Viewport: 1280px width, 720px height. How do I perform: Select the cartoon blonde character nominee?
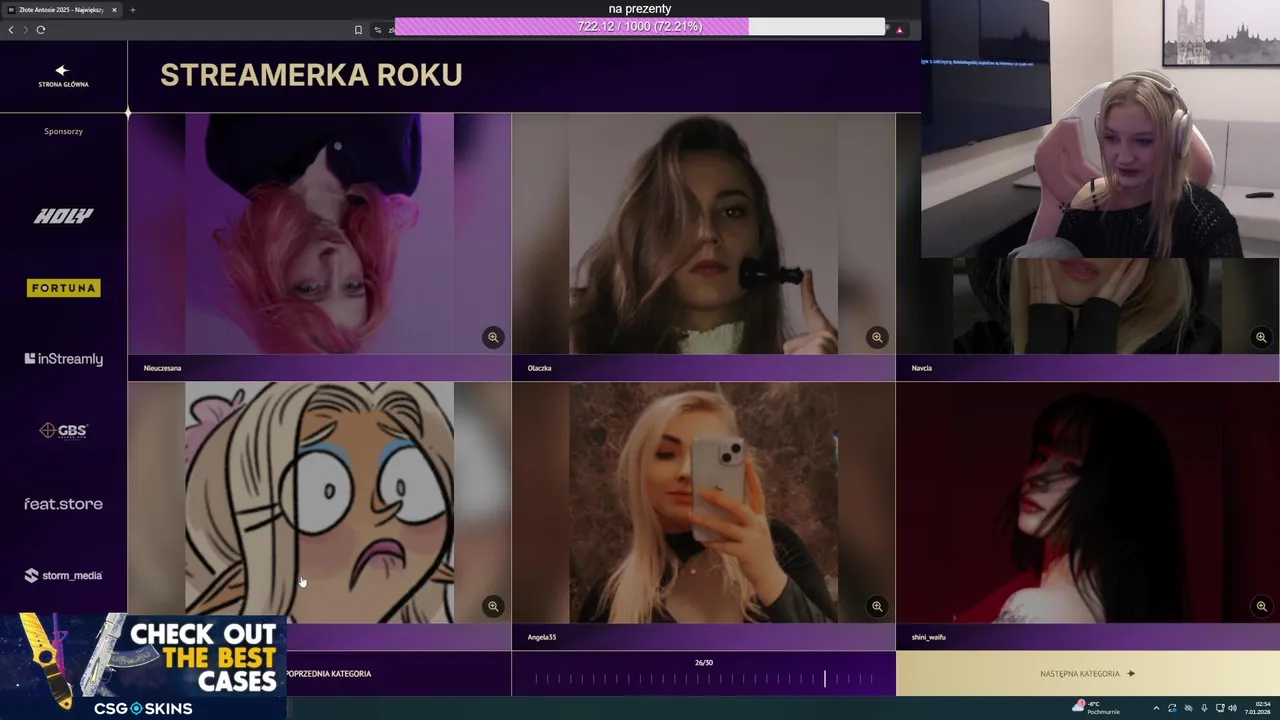pos(319,502)
